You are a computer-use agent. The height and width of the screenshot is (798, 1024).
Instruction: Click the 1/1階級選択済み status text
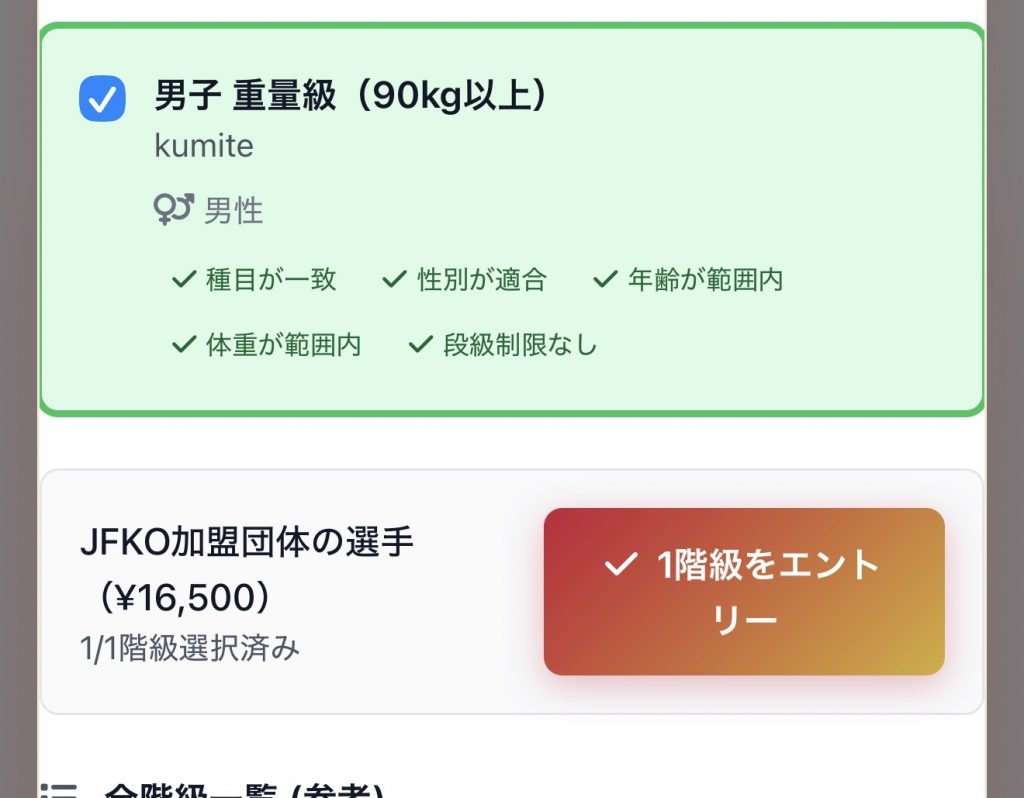tap(190, 648)
